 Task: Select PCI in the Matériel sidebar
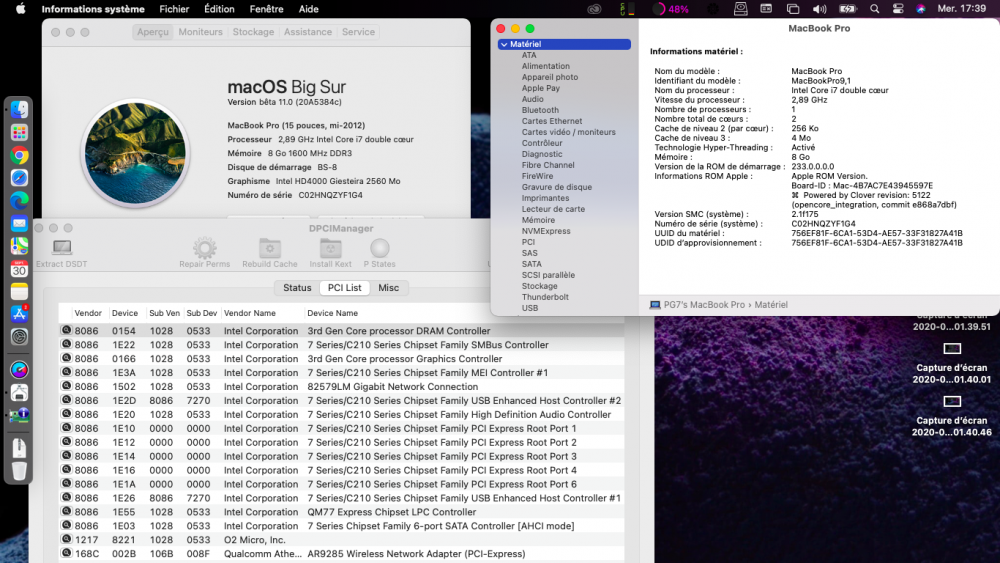coord(528,242)
